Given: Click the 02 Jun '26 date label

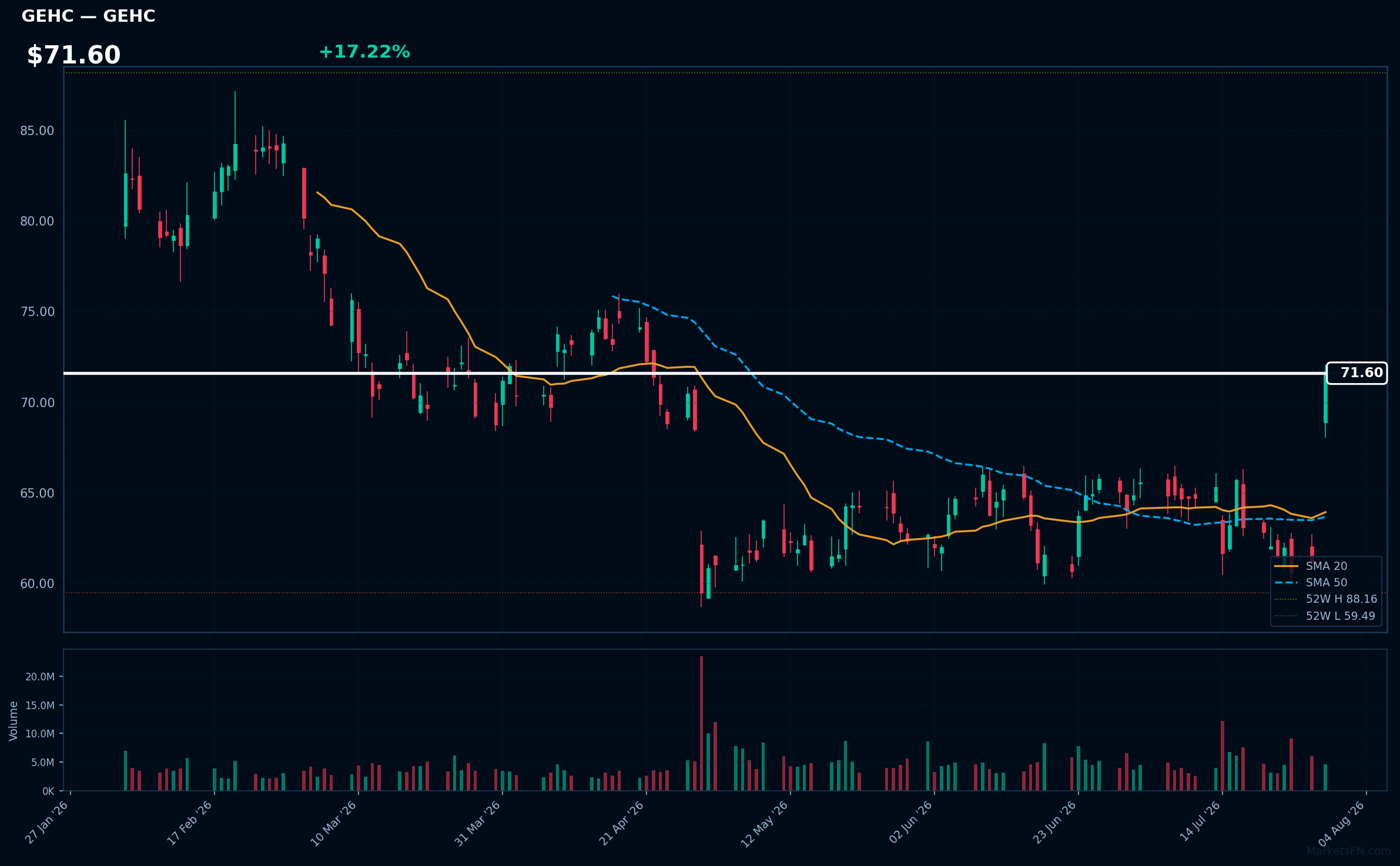Looking at the screenshot, I should point(910,822).
